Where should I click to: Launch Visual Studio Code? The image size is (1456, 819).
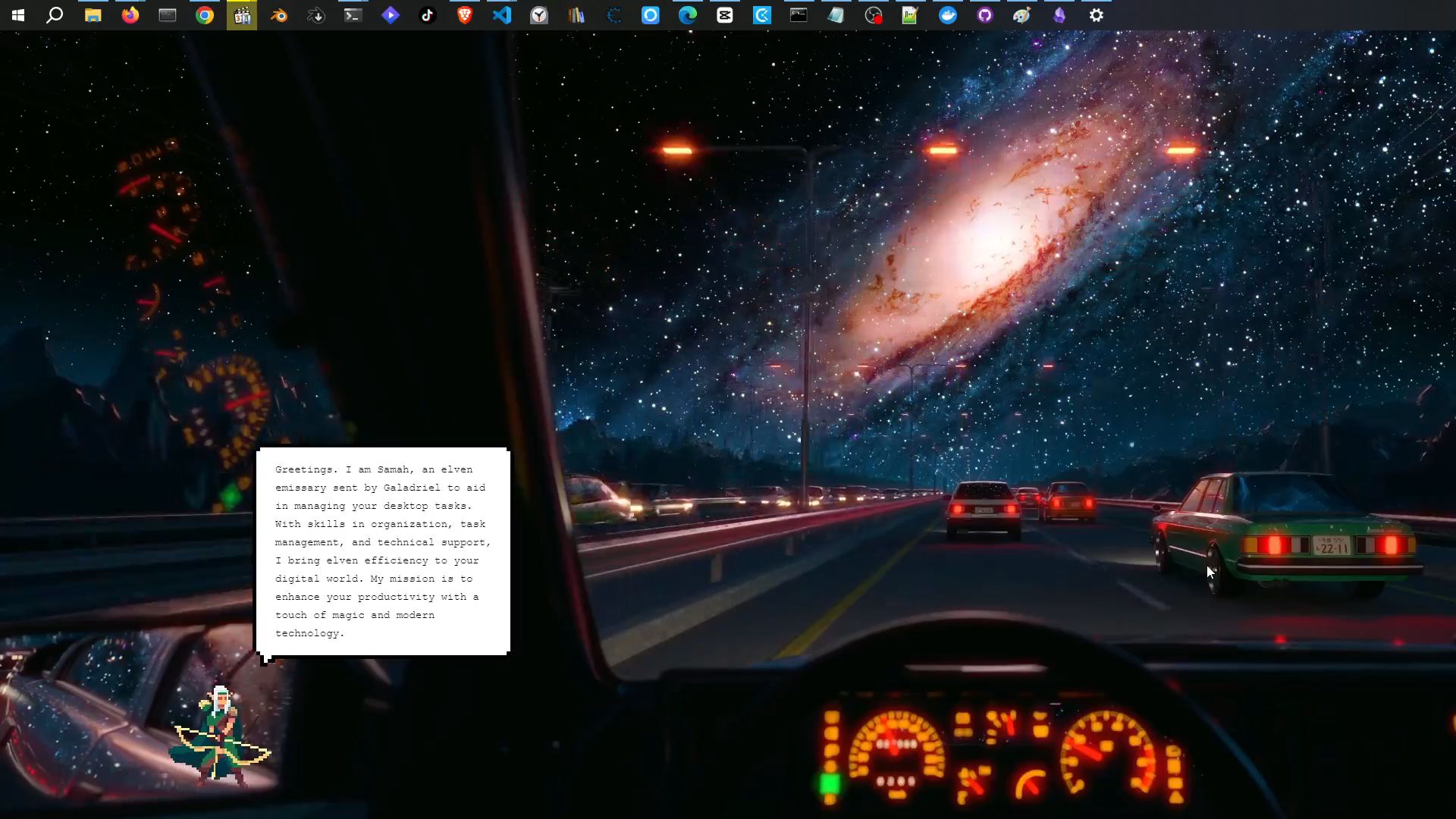click(502, 15)
